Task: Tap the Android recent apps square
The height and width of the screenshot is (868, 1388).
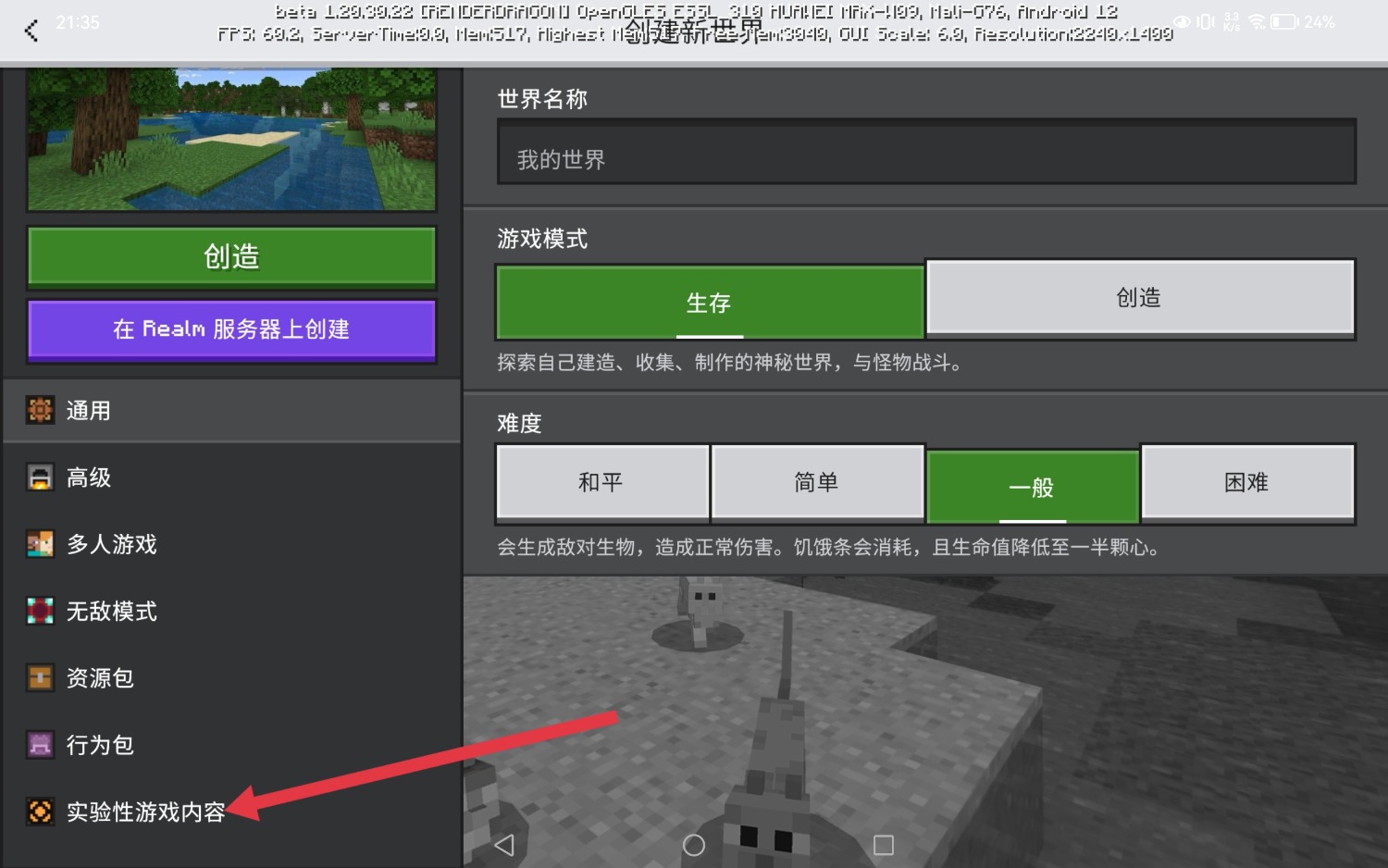Action: [x=884, y=845]
